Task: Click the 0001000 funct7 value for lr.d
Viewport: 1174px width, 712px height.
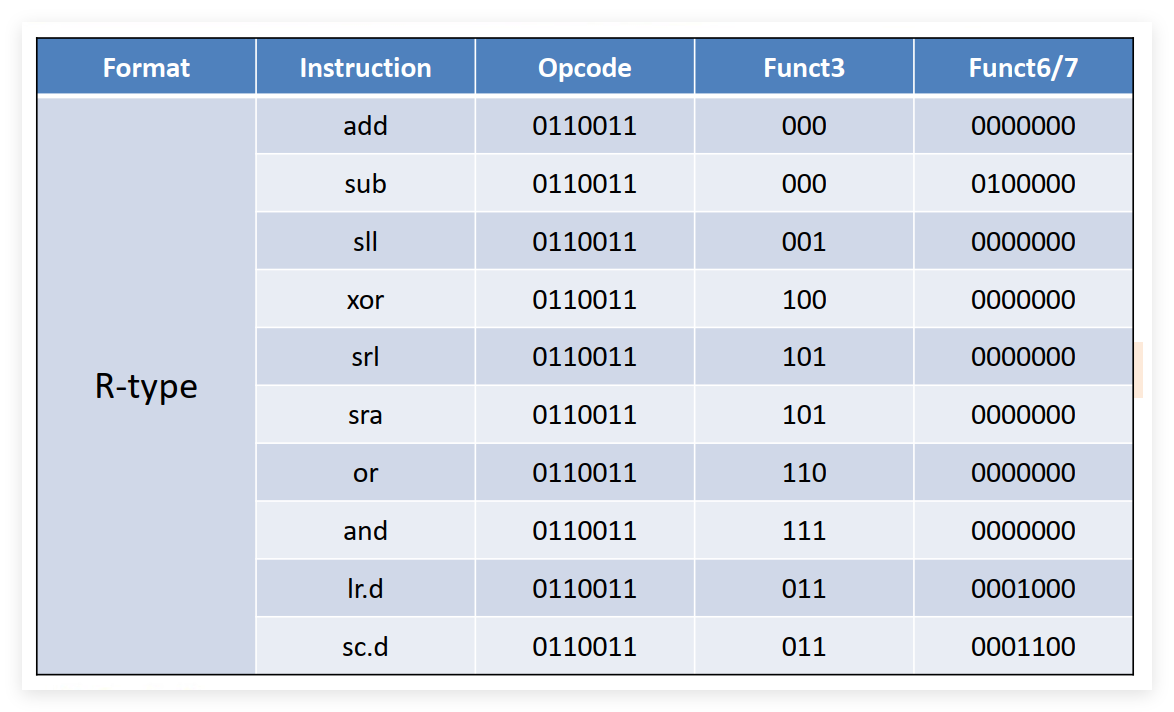Action: click(1024, 589)
